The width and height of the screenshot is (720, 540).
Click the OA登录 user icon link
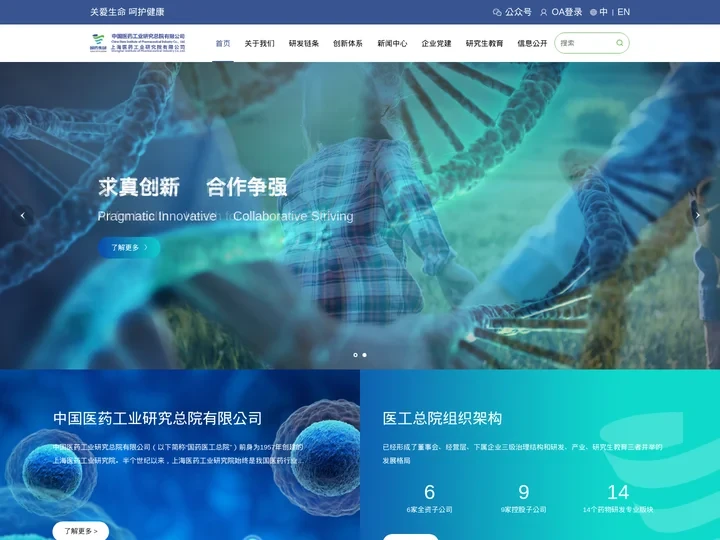click(561, 12)
